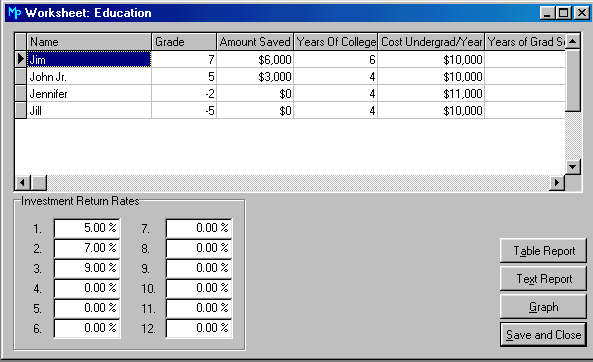Viewport: 593px width, 362px height.
Task: Click the Cost Undergrad/Year column header
Action: (x=431, y=42)
